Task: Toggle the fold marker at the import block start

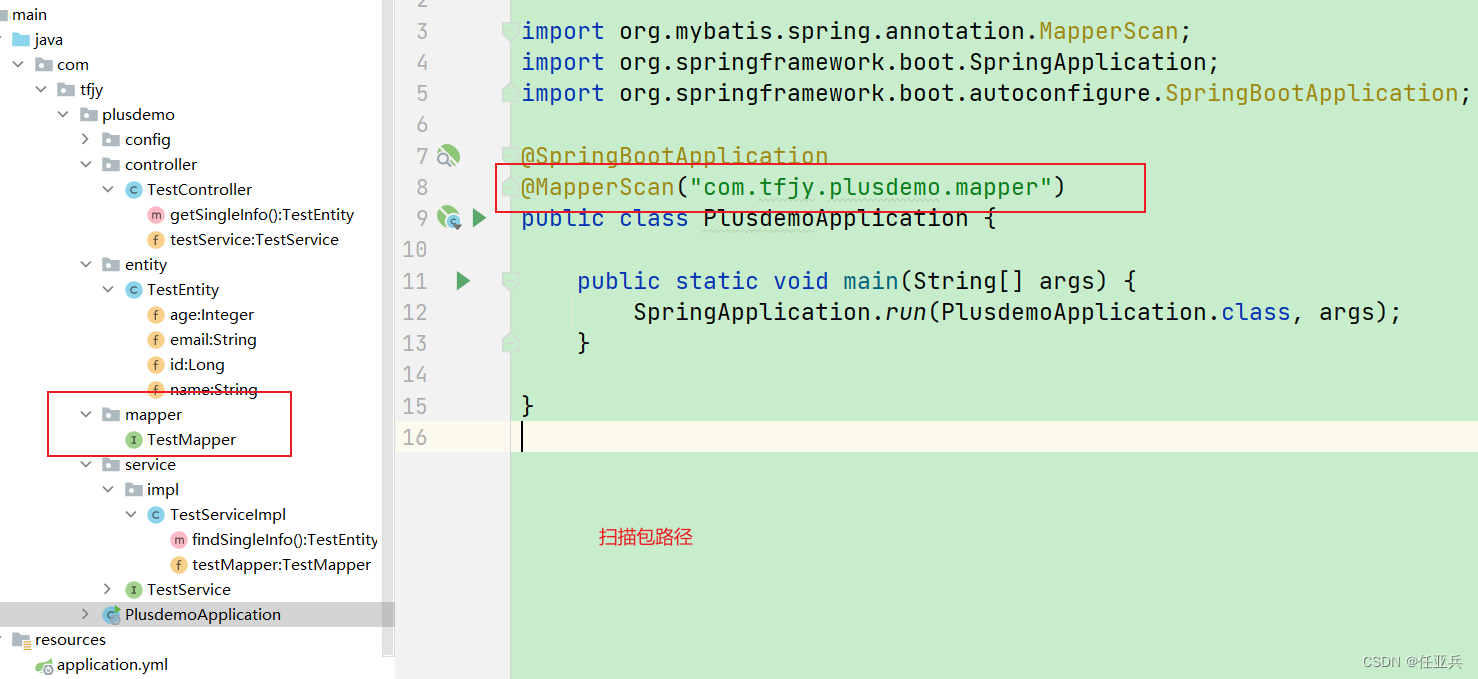Action: (510, 31)
